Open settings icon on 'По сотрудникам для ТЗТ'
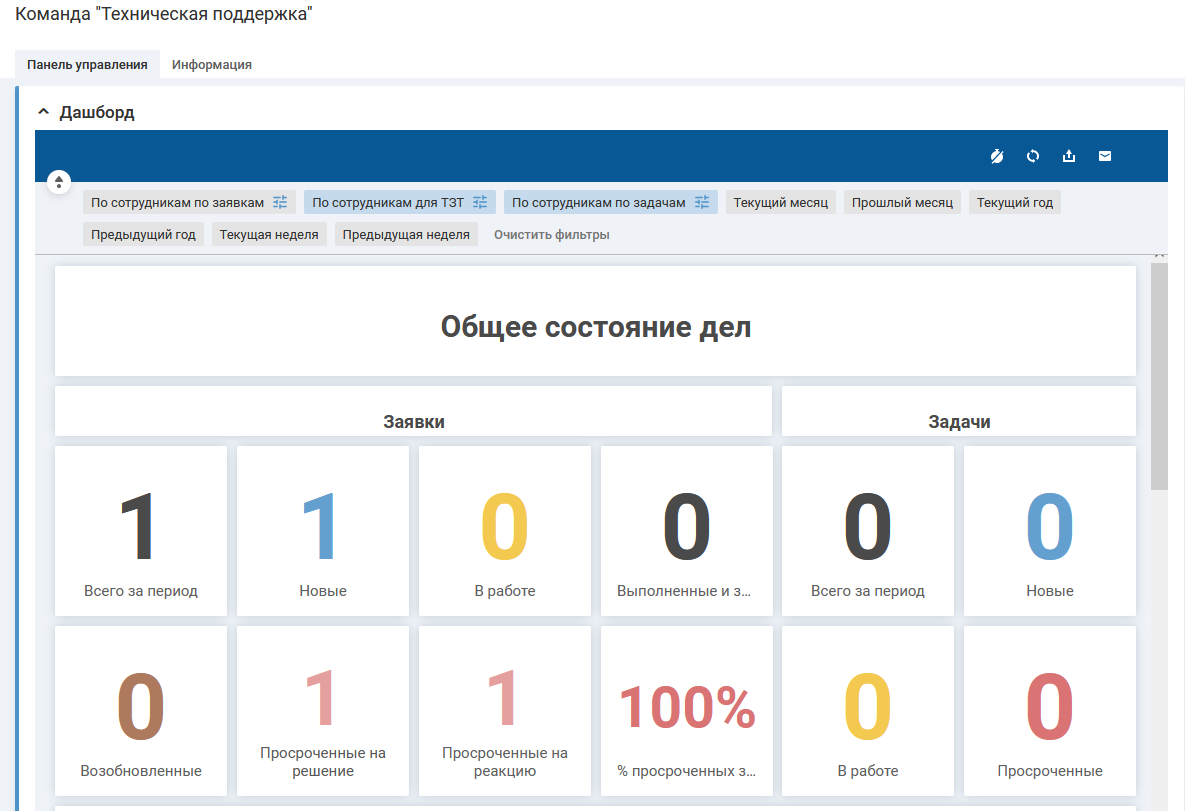1185x811 pixels. 480,202
